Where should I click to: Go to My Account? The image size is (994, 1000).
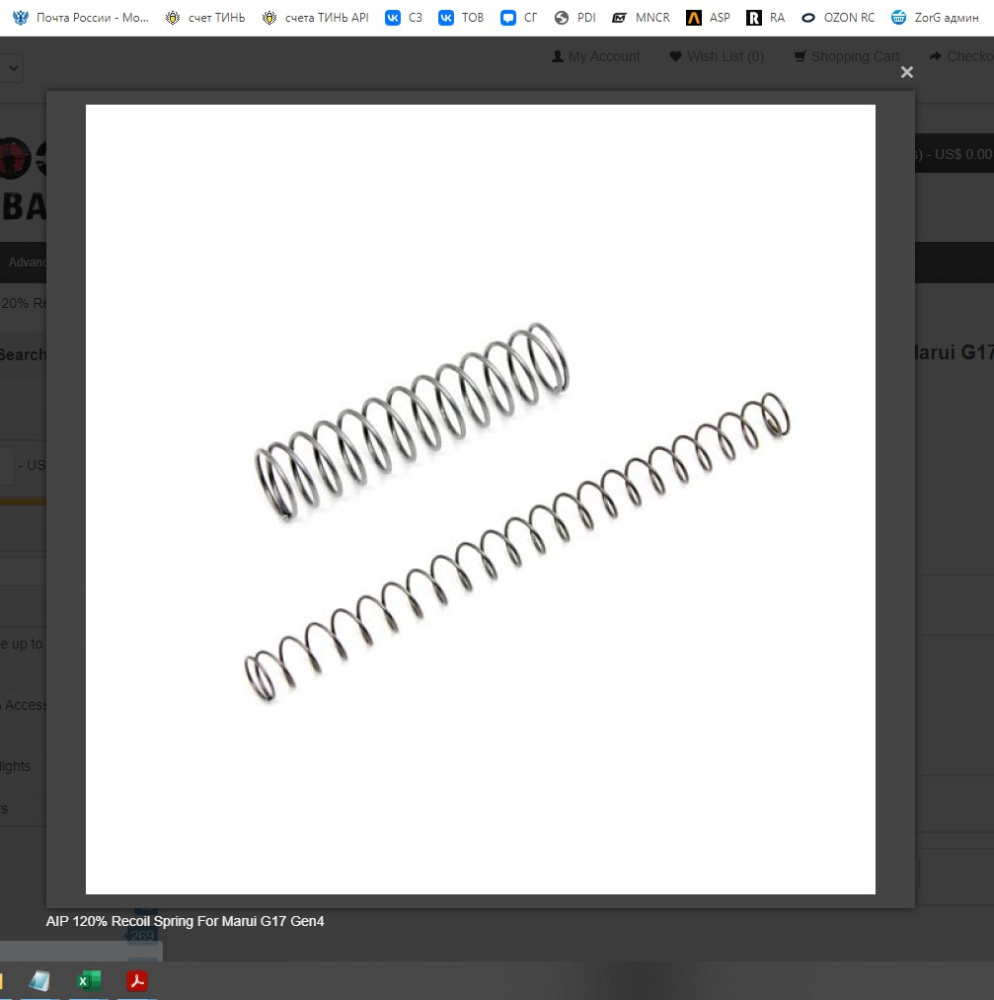[596, 57]
